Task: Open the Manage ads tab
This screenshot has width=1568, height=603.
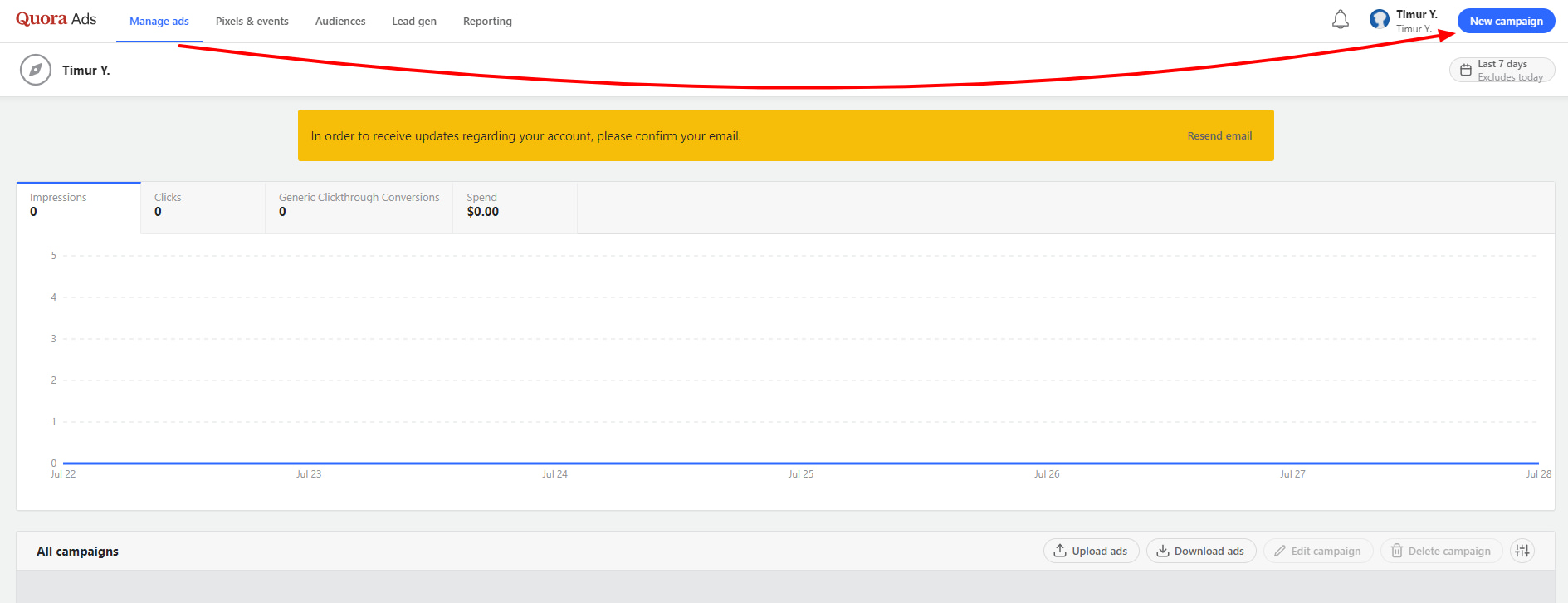Action: point(159,22)
